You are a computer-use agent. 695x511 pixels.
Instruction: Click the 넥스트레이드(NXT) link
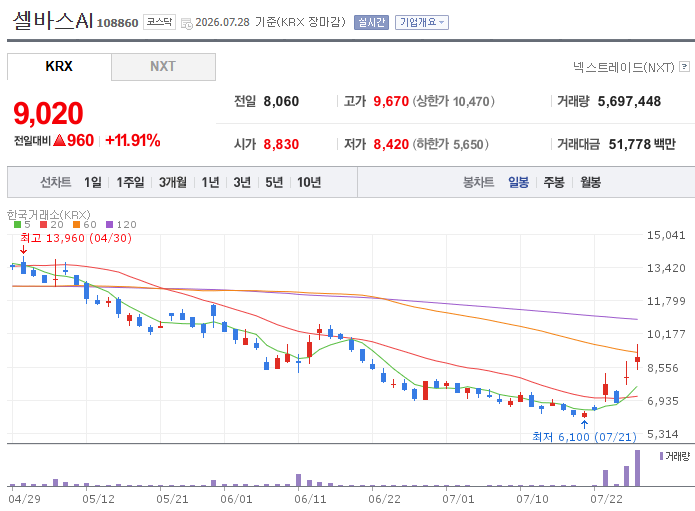click(623, 67)
